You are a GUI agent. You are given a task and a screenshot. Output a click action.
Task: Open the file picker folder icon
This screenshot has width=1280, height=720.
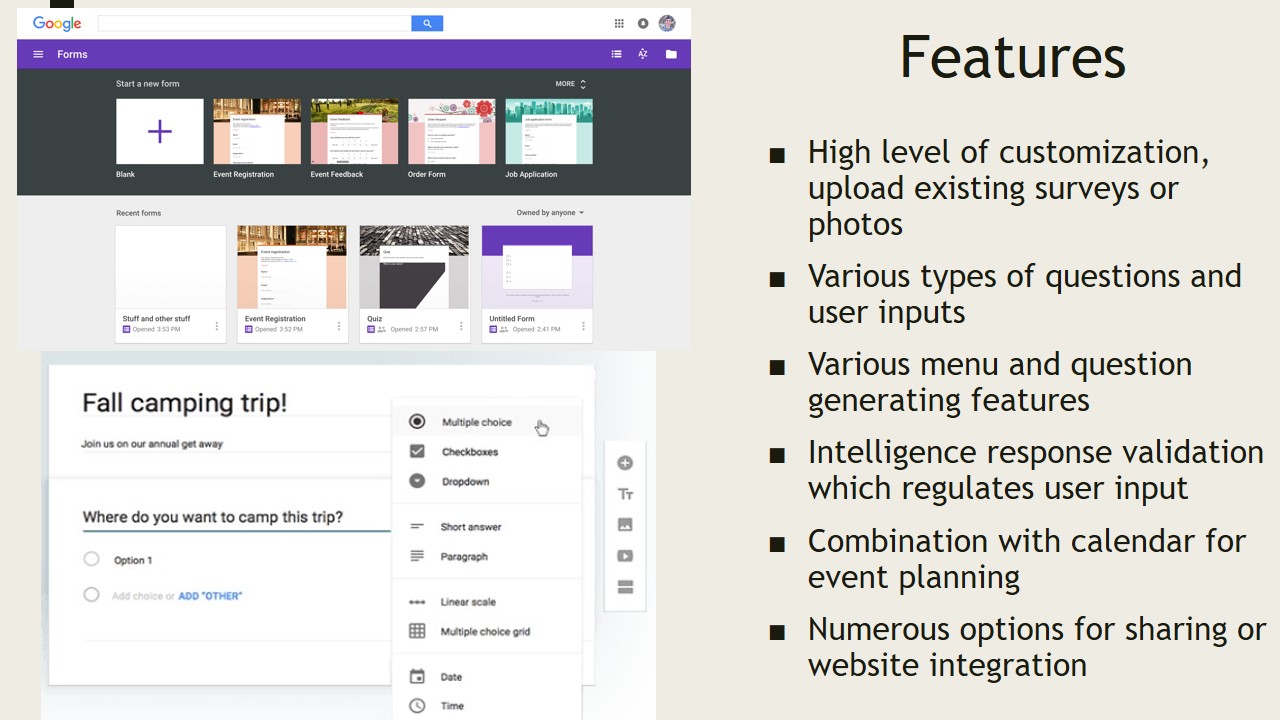point(671,54)
